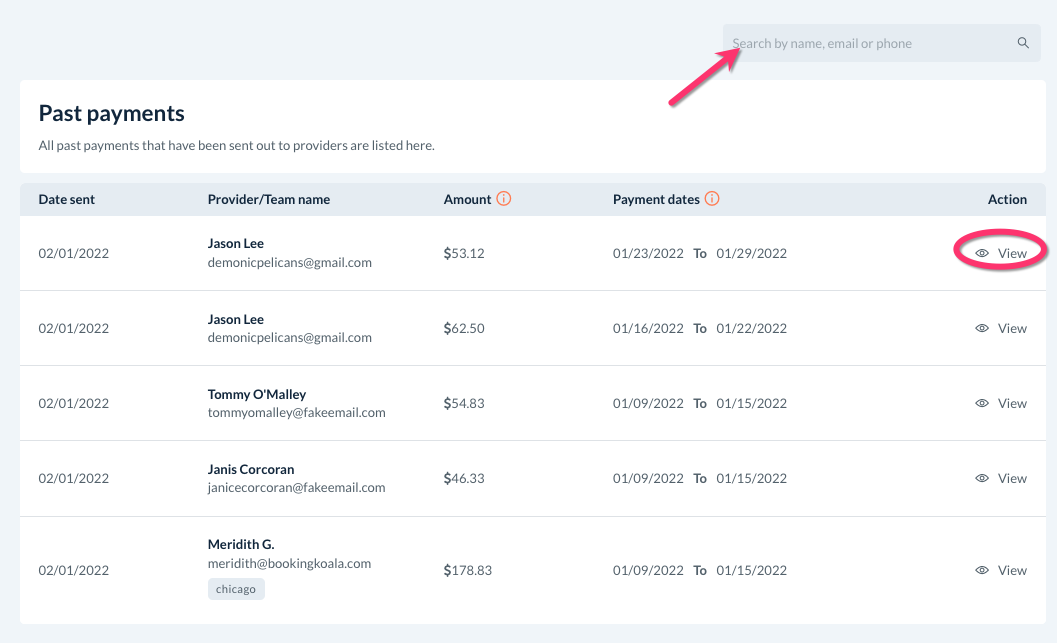View the $62.50 payment details
1057x643 pixels.
tap(1012, 328)
